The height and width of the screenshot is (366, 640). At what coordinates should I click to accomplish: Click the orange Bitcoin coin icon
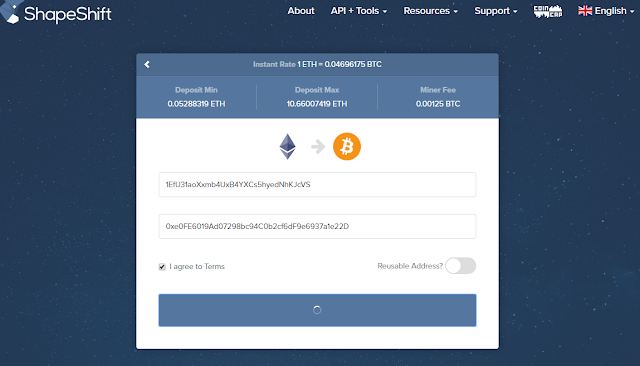click(347, 146)
